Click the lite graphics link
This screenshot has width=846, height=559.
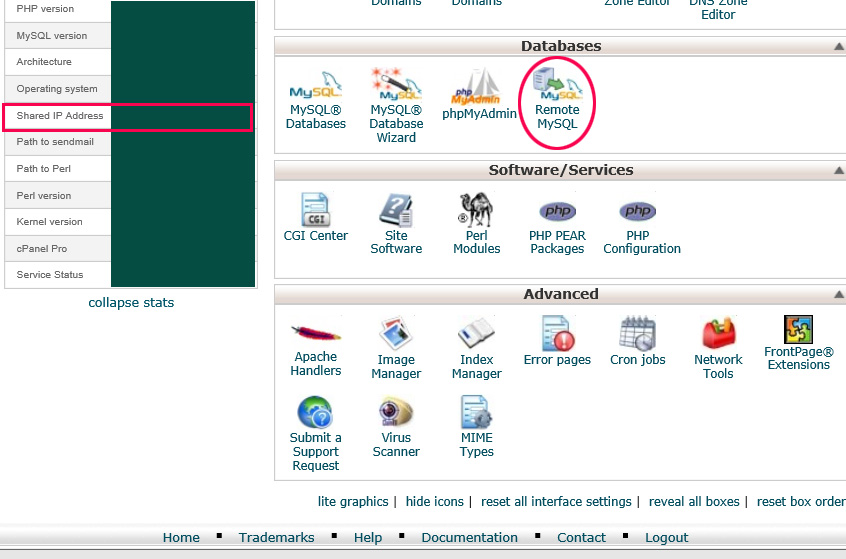coord(353,502)
